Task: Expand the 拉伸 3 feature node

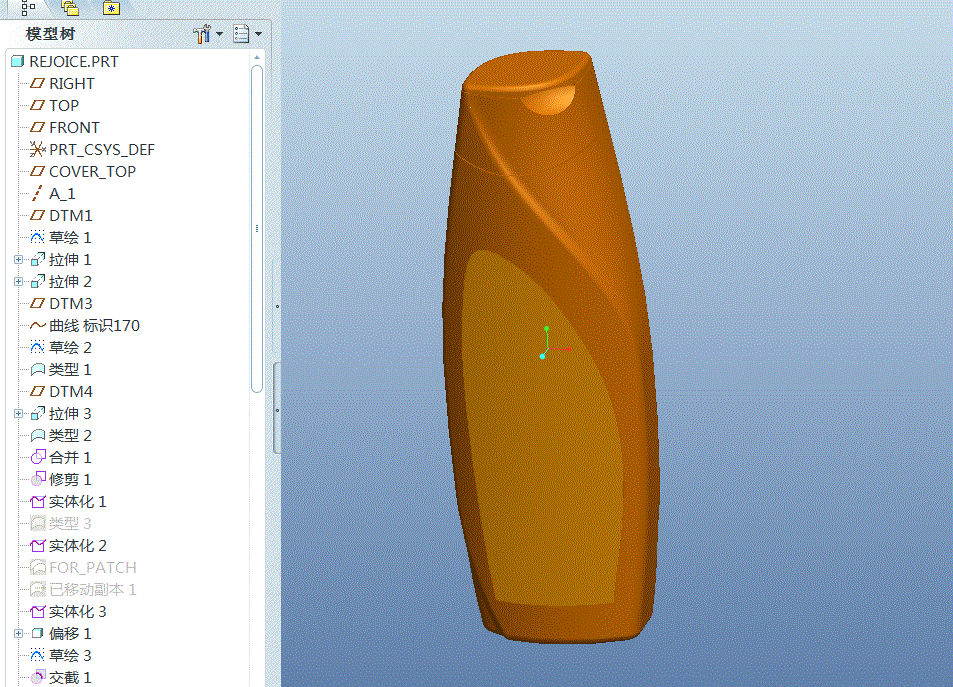Action: click(18, 413)
